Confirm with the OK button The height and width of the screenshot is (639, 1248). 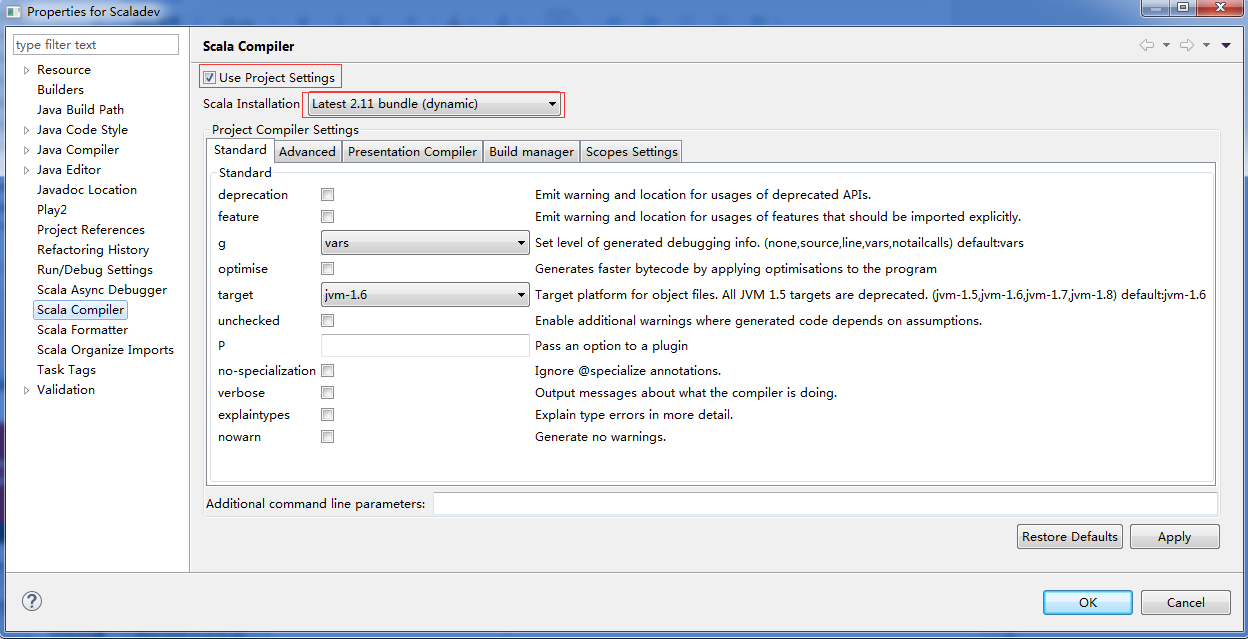tap(1088, 602)
